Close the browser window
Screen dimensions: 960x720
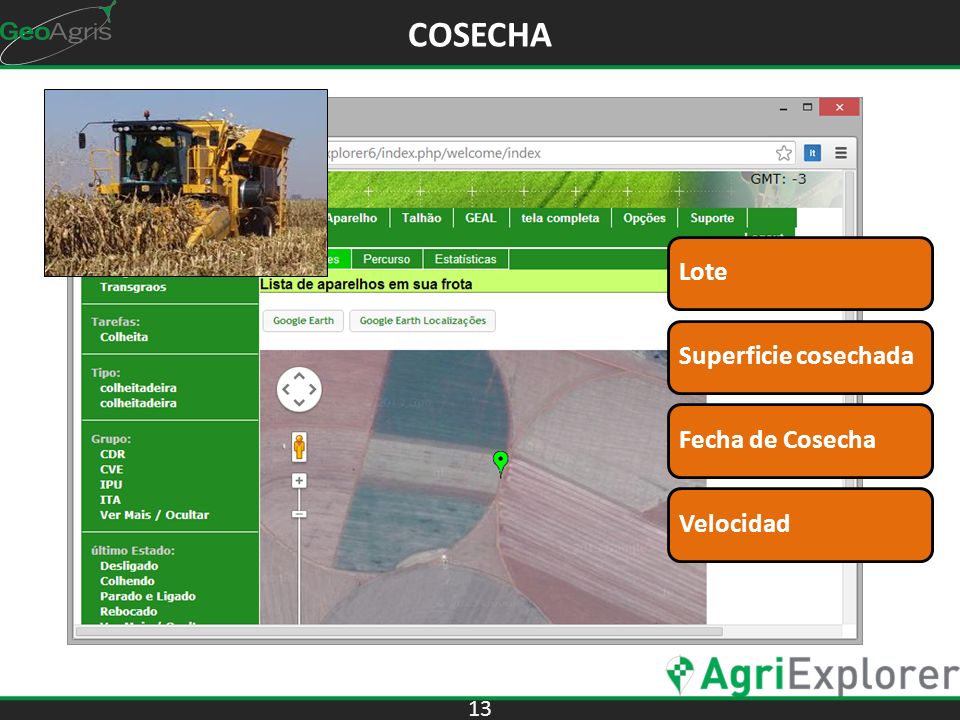point(839,107)
